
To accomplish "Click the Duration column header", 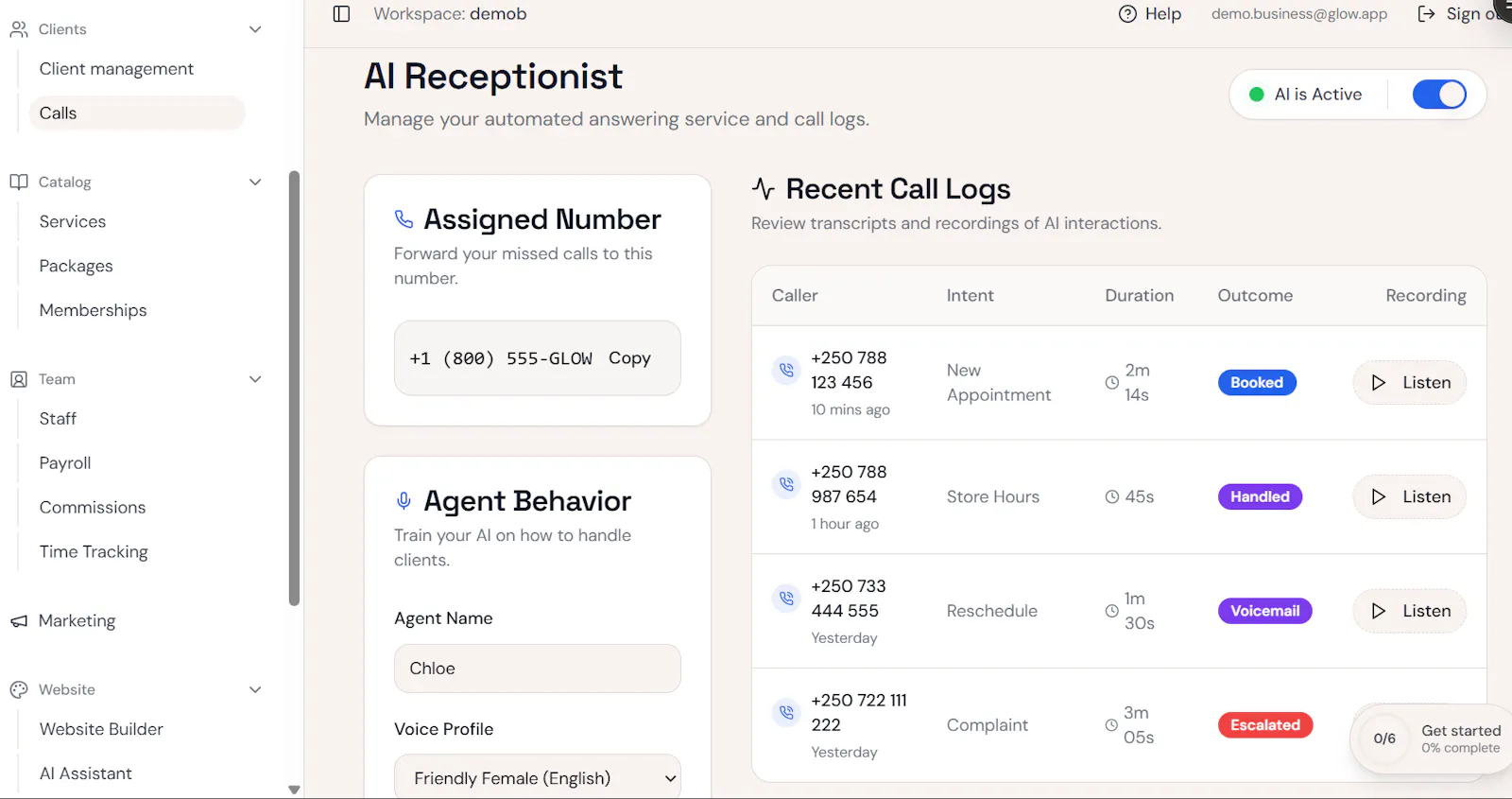I will click(1140, 296).
